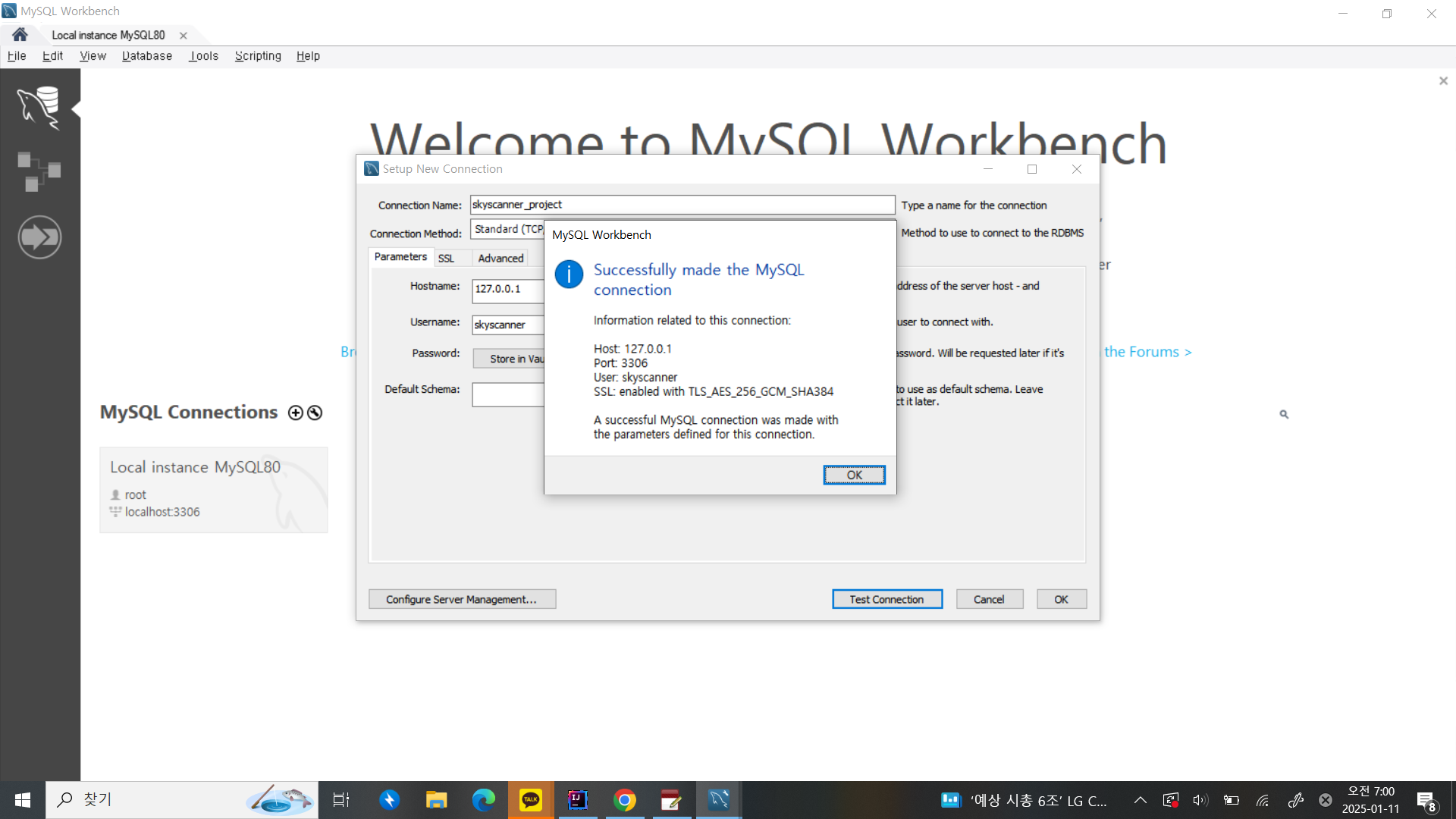The height and width of the screenshot is (819, 1456).
Task: Edit the Connection Name field
Action: (x=682, y=205)
